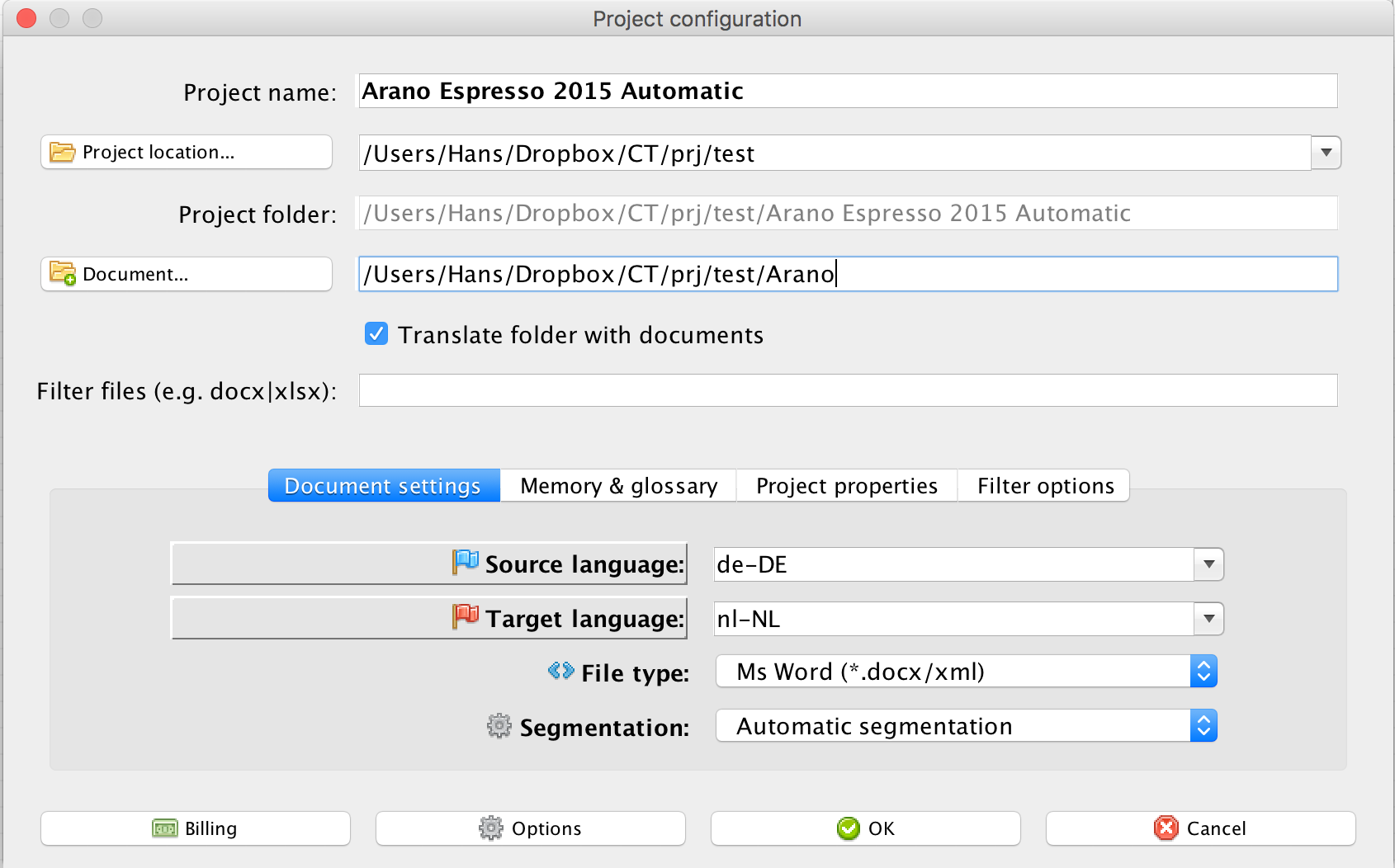Click the green checkmark OK icon
Screen dimensions: 1395x868
coord(848,828)
